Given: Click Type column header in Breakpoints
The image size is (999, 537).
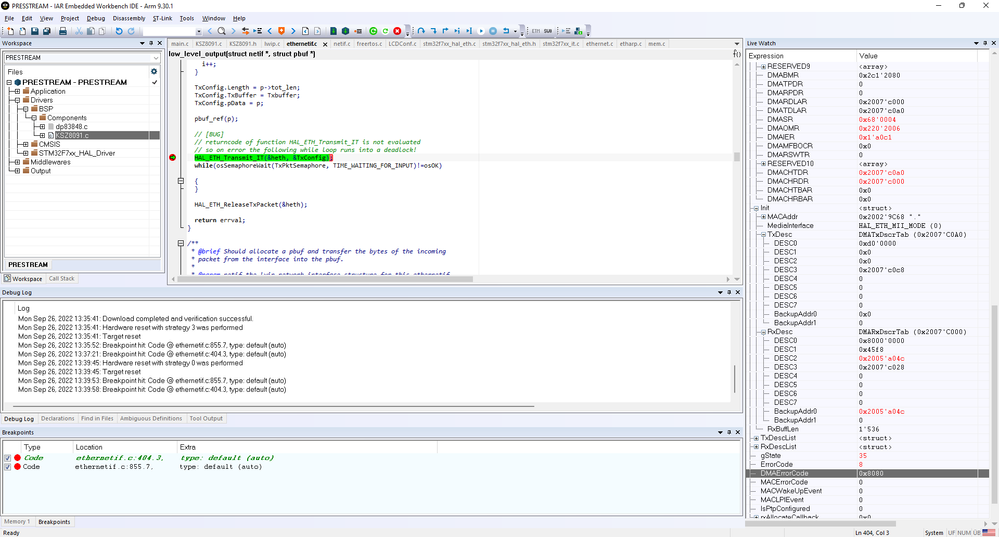Looking at the screenshot, I should pyautogui.click(x=32, y=447).
